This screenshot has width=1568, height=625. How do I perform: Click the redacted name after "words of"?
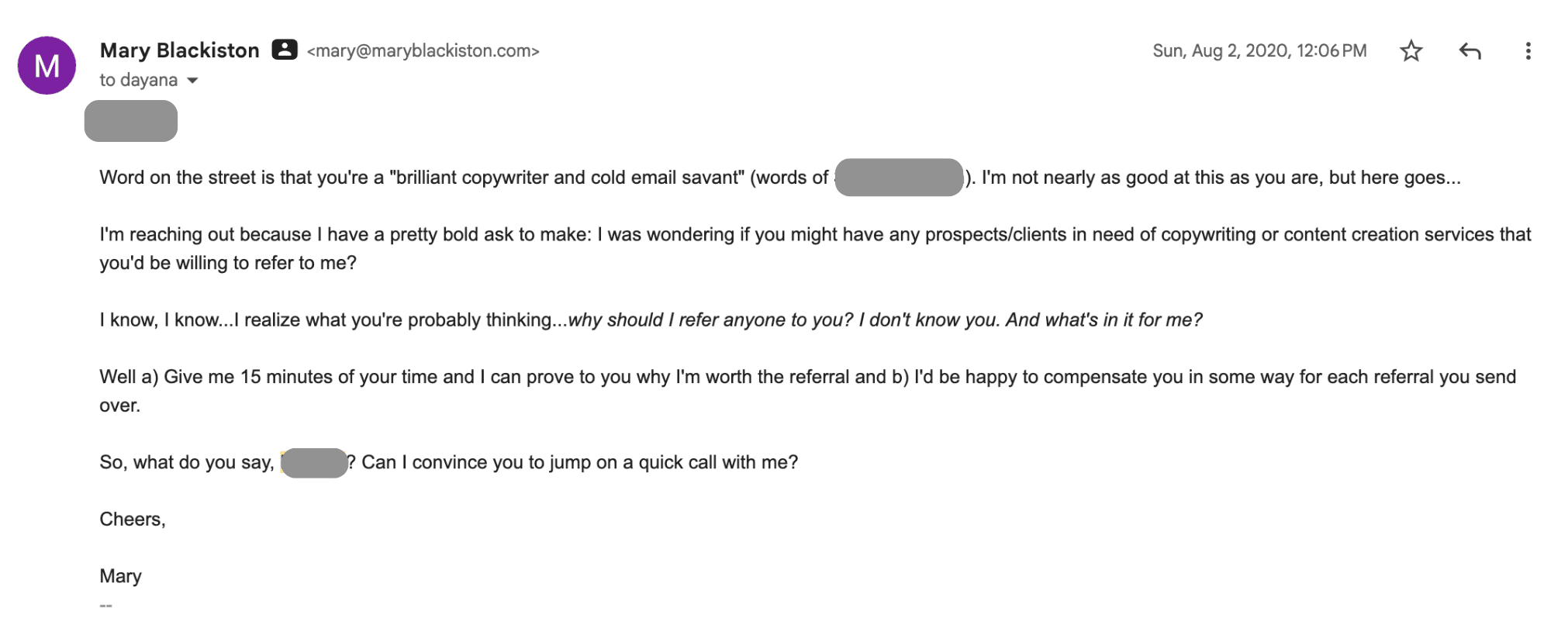(x=899, y=178)
